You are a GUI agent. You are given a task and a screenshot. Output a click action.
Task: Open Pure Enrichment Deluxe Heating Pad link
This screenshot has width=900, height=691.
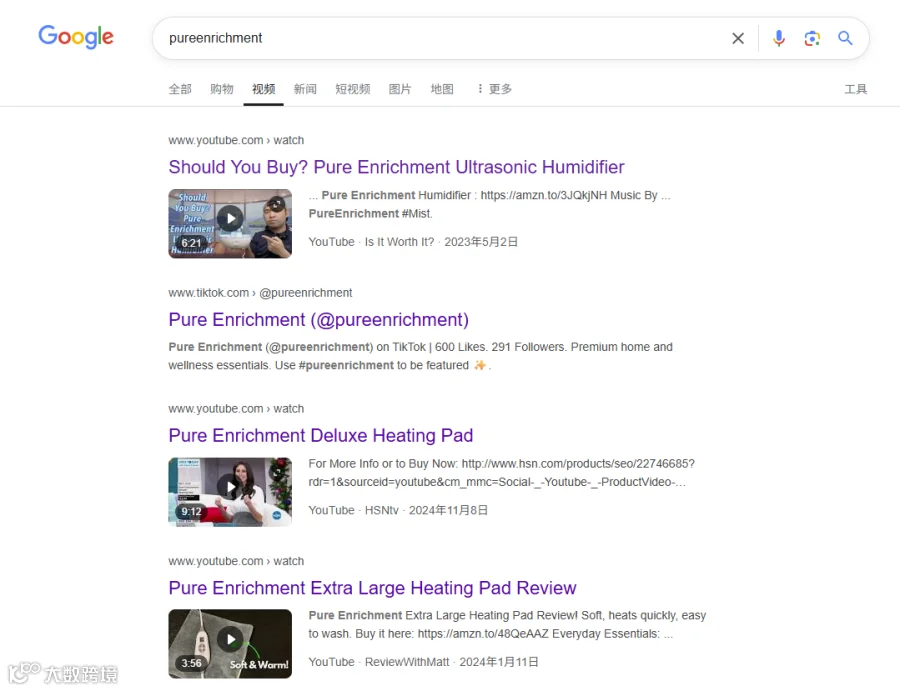pos(320,436)
